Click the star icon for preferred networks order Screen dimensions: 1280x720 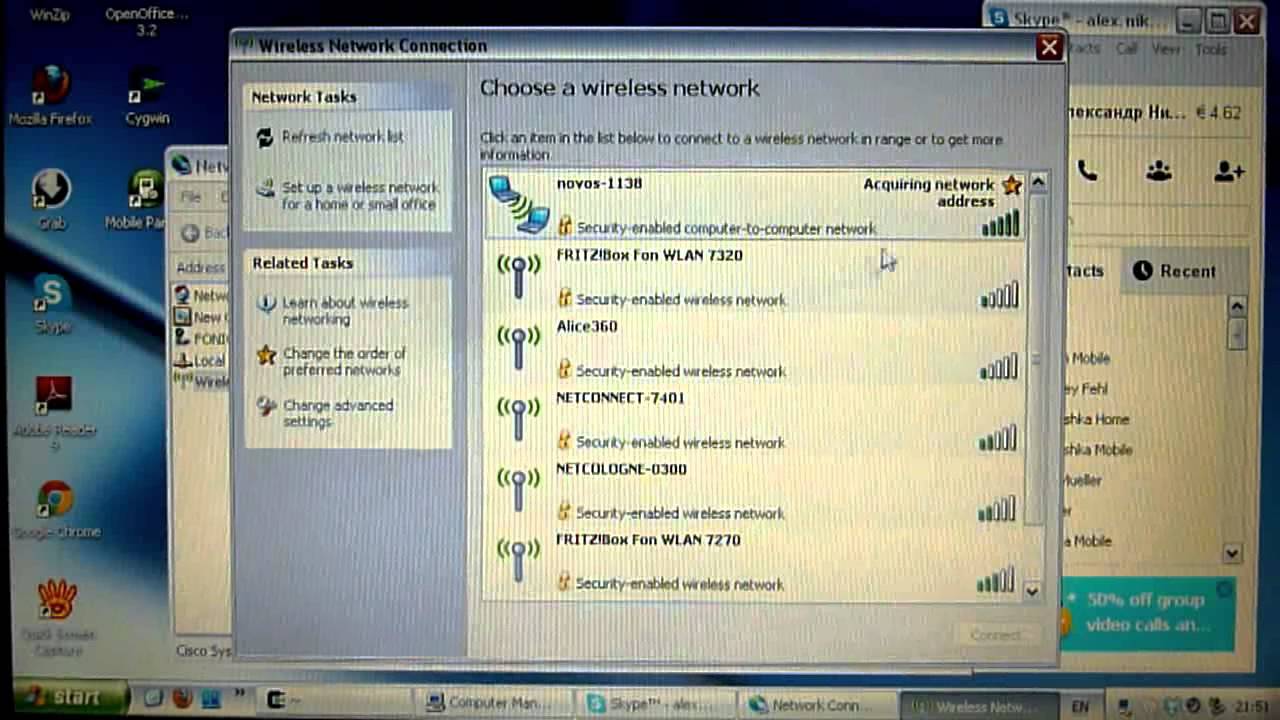click(266, 355)
